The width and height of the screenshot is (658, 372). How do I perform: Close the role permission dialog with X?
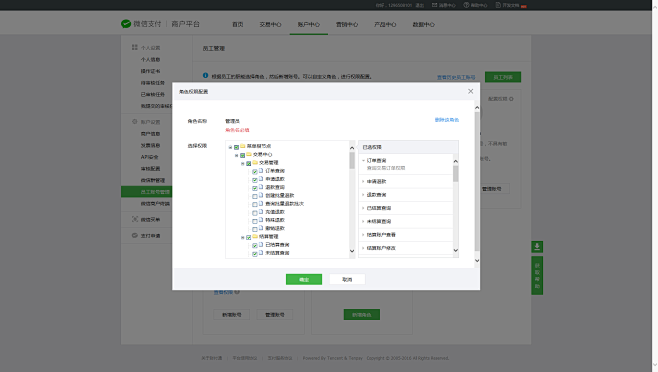pyautogui.click(x=470, y=91)
